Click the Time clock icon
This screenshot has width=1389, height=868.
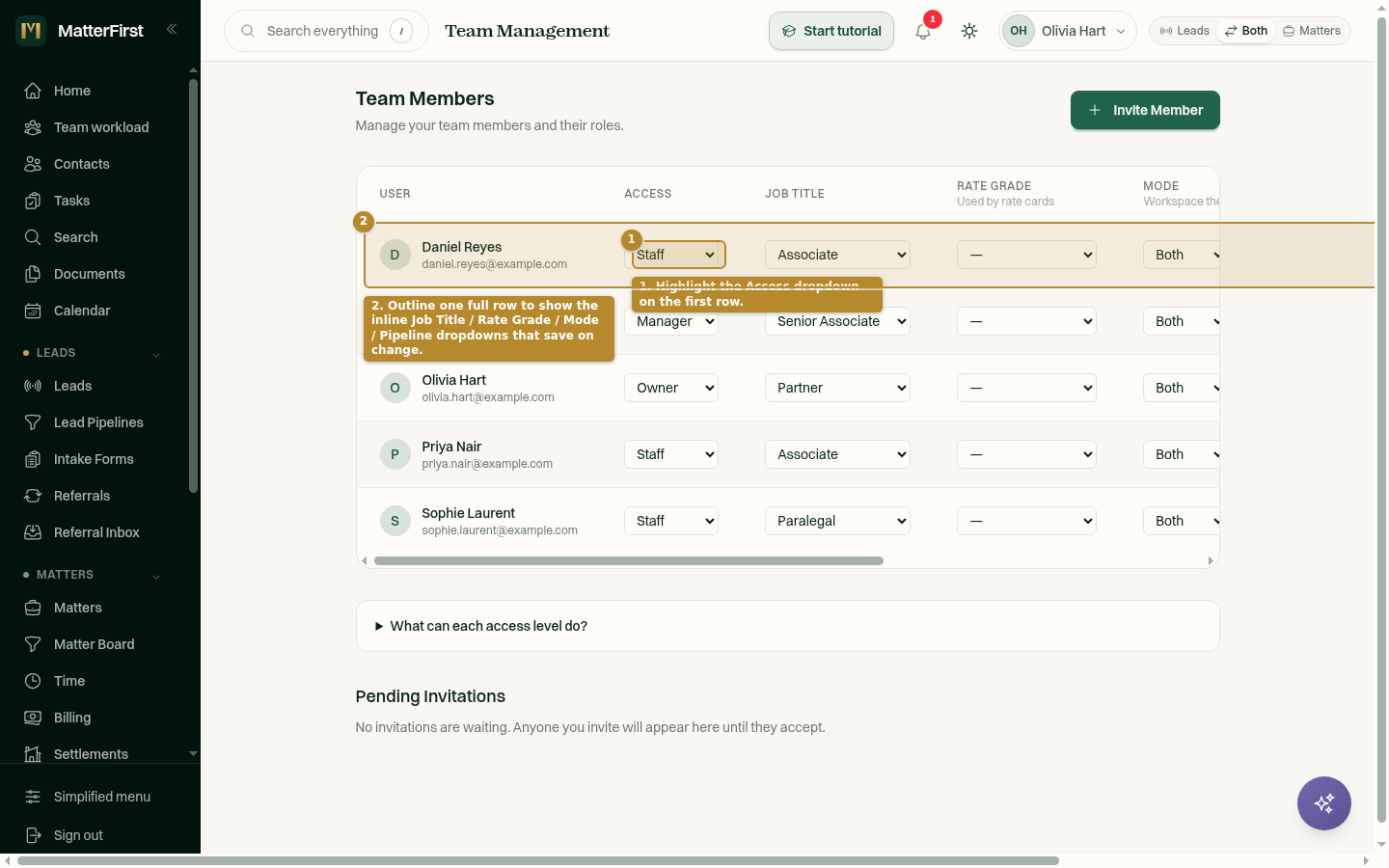33,681
